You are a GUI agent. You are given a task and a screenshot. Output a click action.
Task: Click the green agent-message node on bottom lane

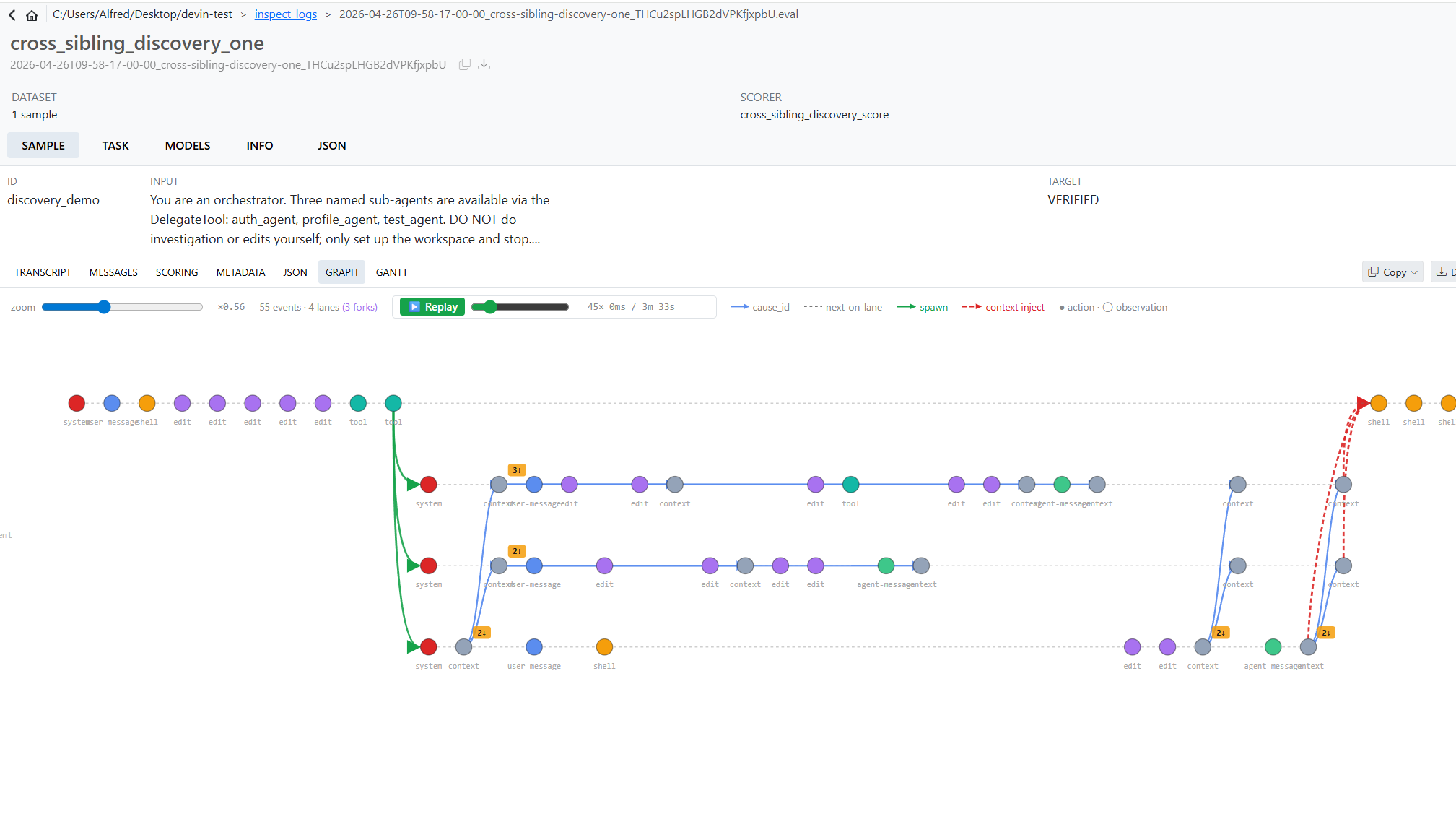pyautogui.click(x=1273, y=647)
